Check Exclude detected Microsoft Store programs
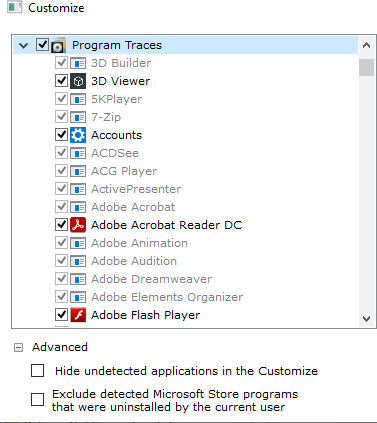This screenshot has width=377, height=423. [x=37, y=399]
